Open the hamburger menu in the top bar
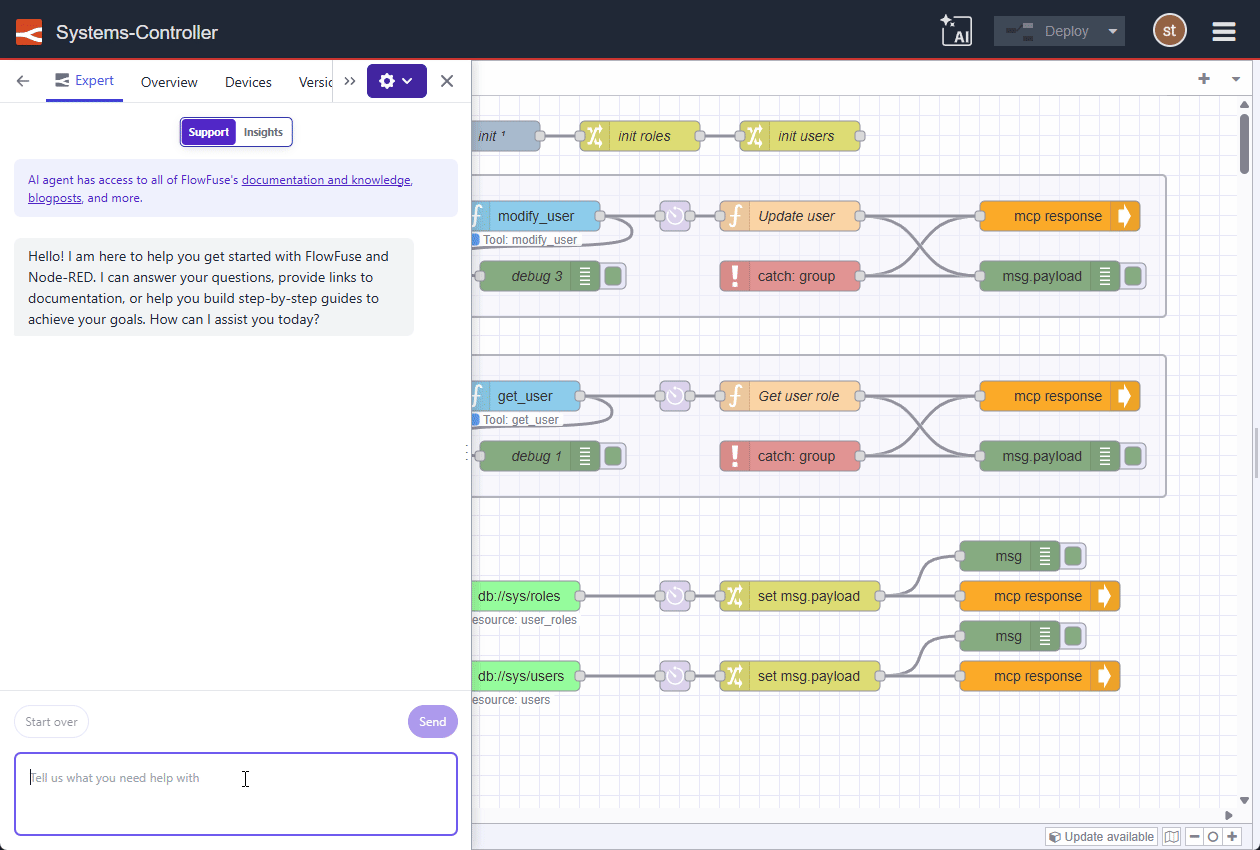Viewport: 1260px width, 850px height. (x=1223, y=30)
